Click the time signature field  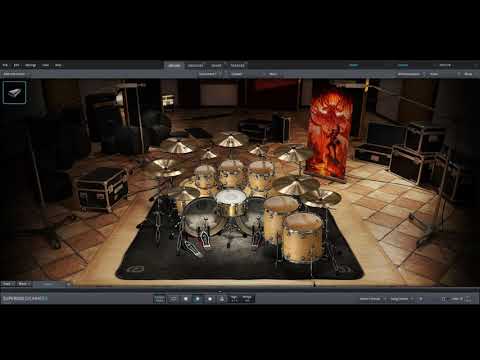click(x=234, y=299)
